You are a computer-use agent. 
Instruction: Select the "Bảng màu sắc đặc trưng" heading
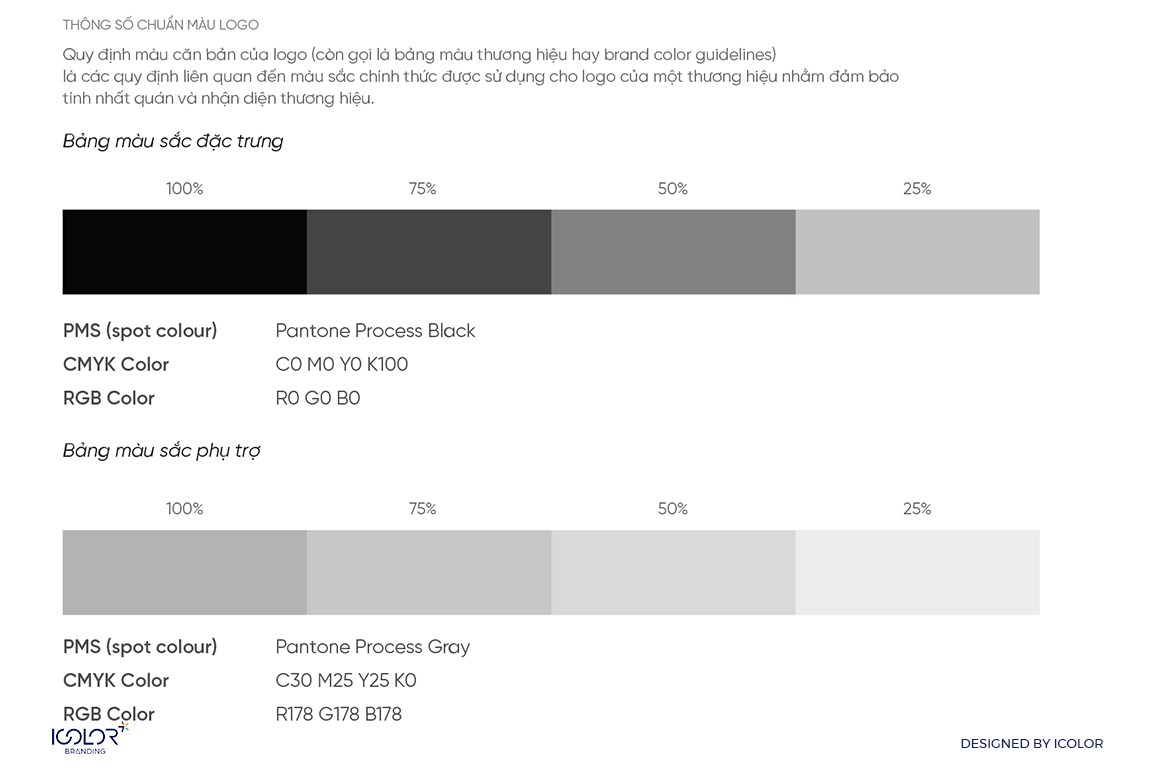[173, 141]
